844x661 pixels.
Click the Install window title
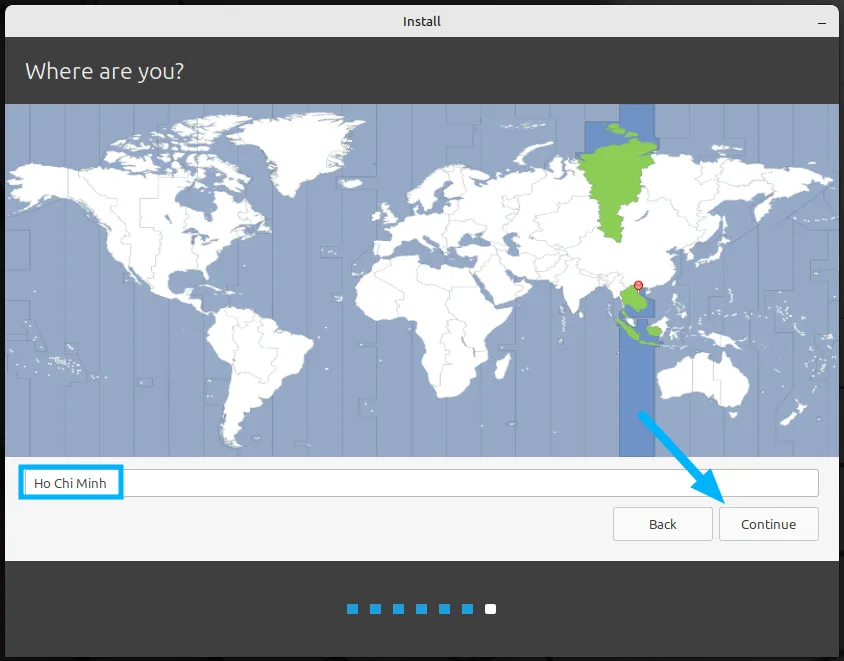(x=421, y=22)
